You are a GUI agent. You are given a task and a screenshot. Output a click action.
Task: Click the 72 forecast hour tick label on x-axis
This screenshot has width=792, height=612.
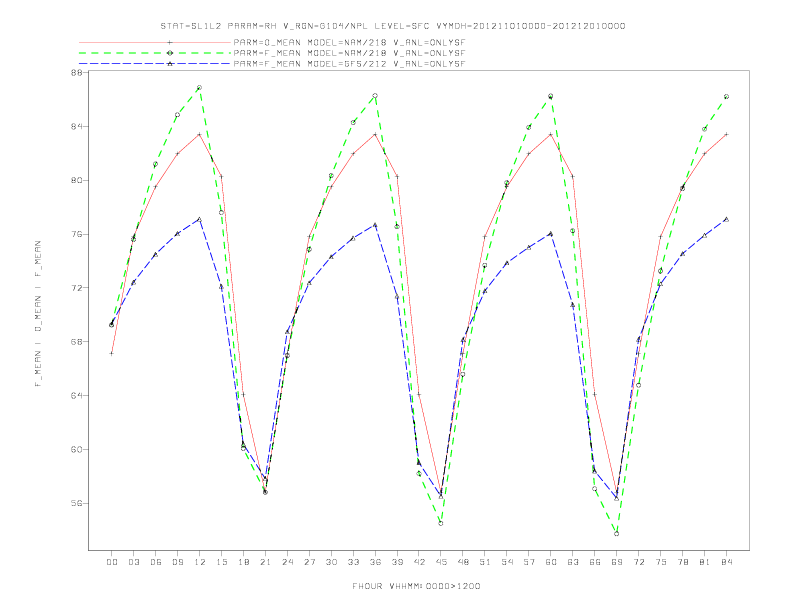pyautogui.click(x=638, y=562)
